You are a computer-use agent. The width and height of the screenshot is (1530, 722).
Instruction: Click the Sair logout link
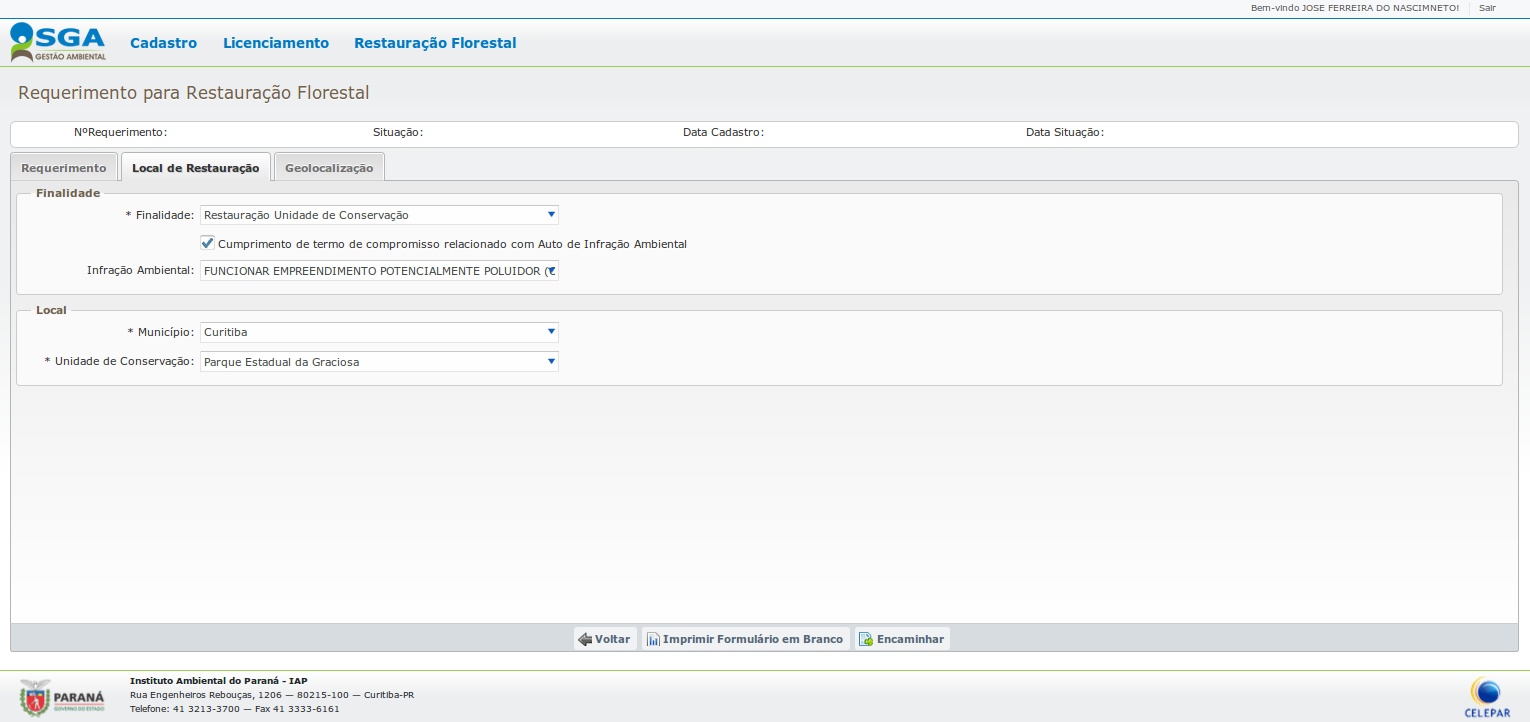pos(1487,8)
